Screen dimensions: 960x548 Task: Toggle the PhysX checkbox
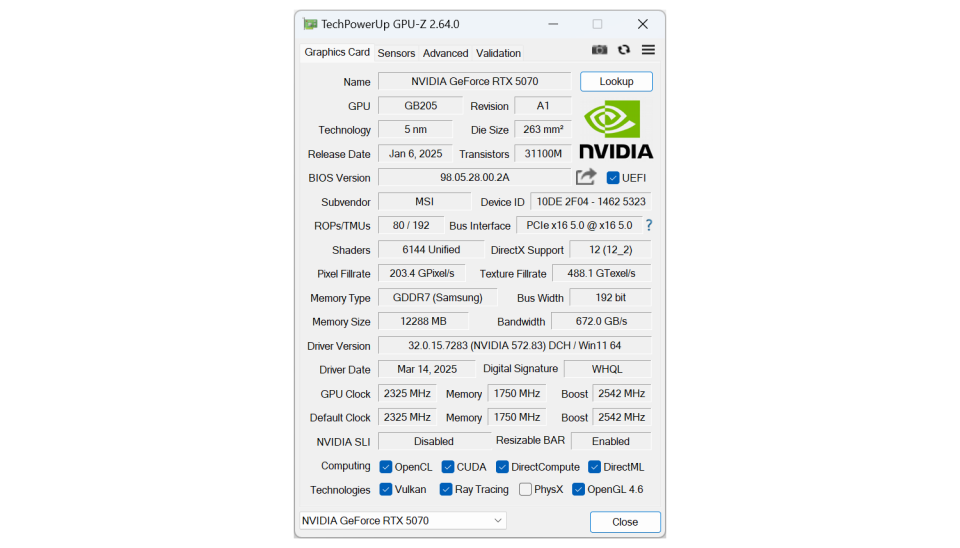point(525,489)
